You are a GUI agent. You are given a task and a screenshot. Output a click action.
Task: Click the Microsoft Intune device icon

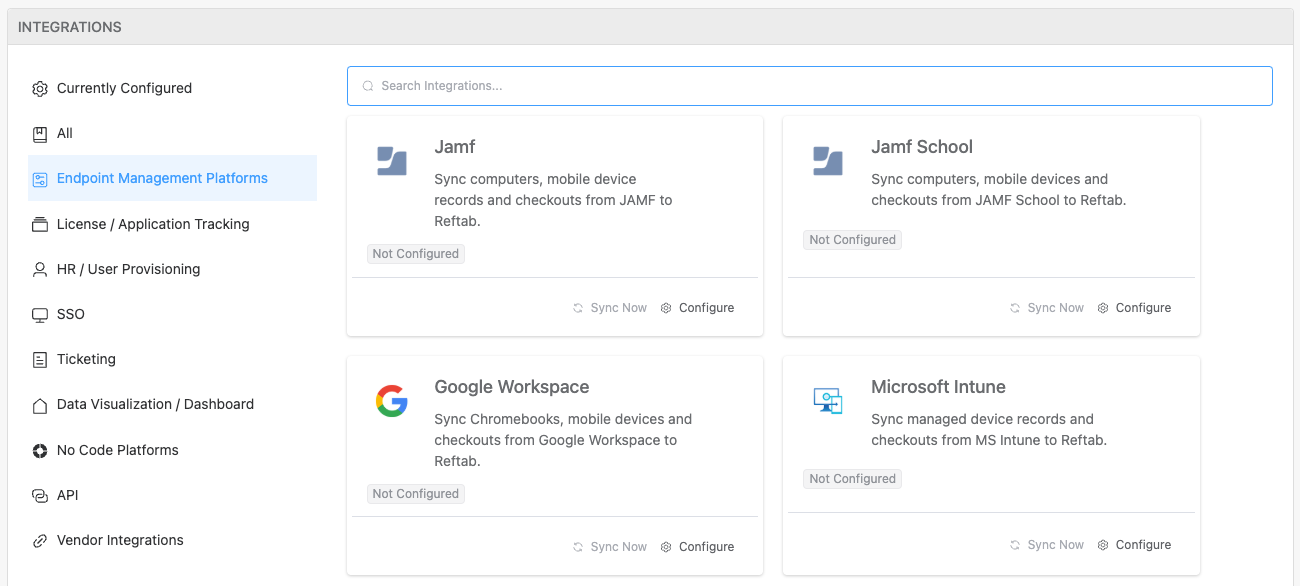coord(828,399)
